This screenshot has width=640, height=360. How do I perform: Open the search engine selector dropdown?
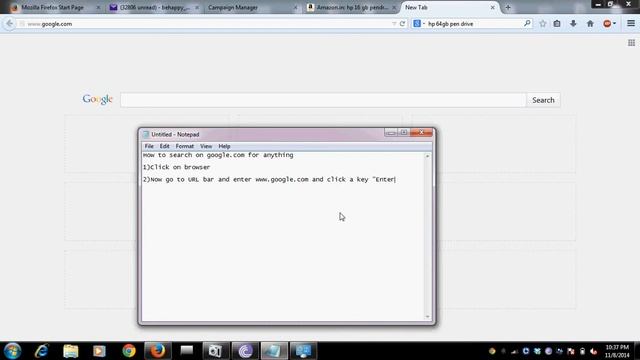(x=419, y=24)
